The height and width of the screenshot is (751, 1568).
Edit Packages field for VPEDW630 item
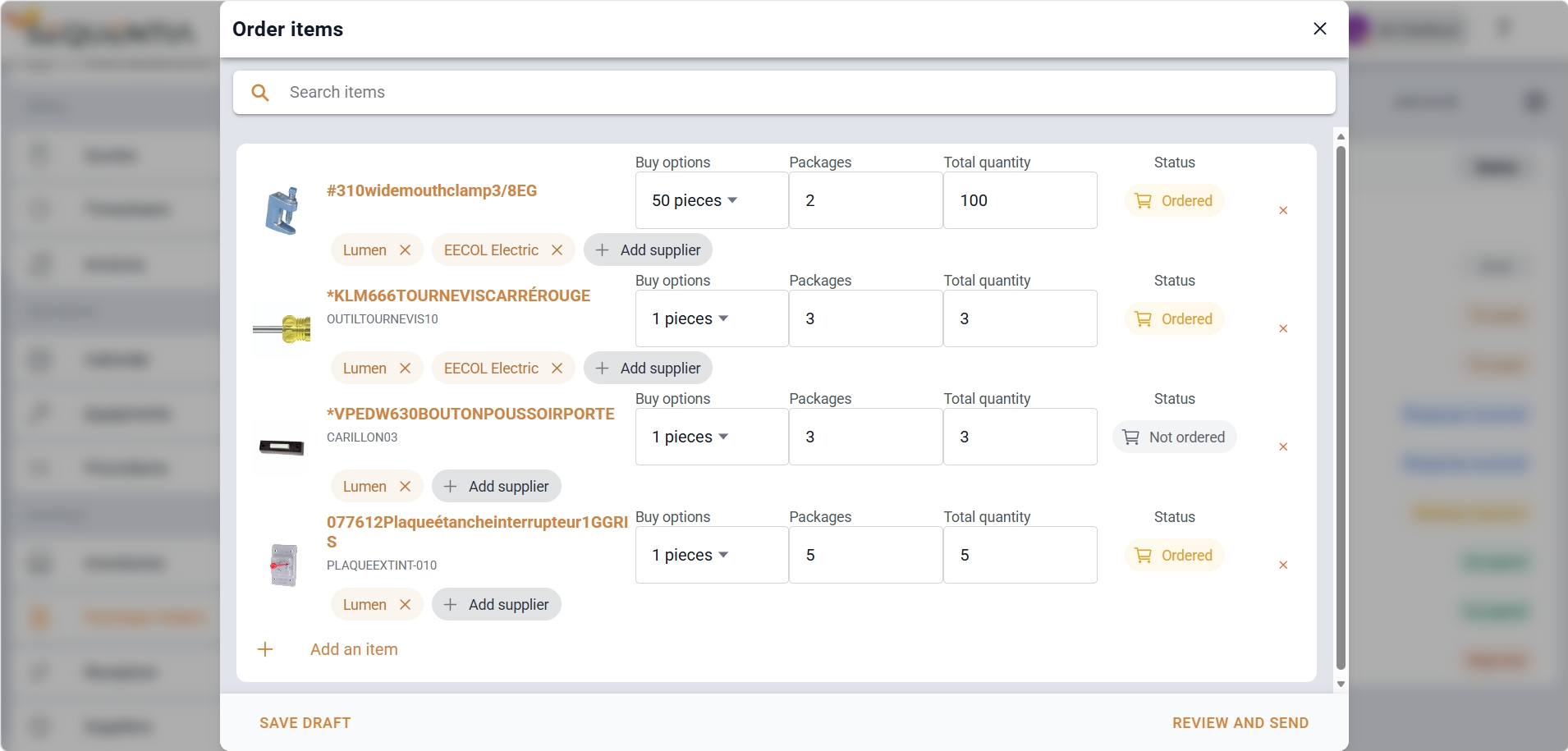[865, 437]
